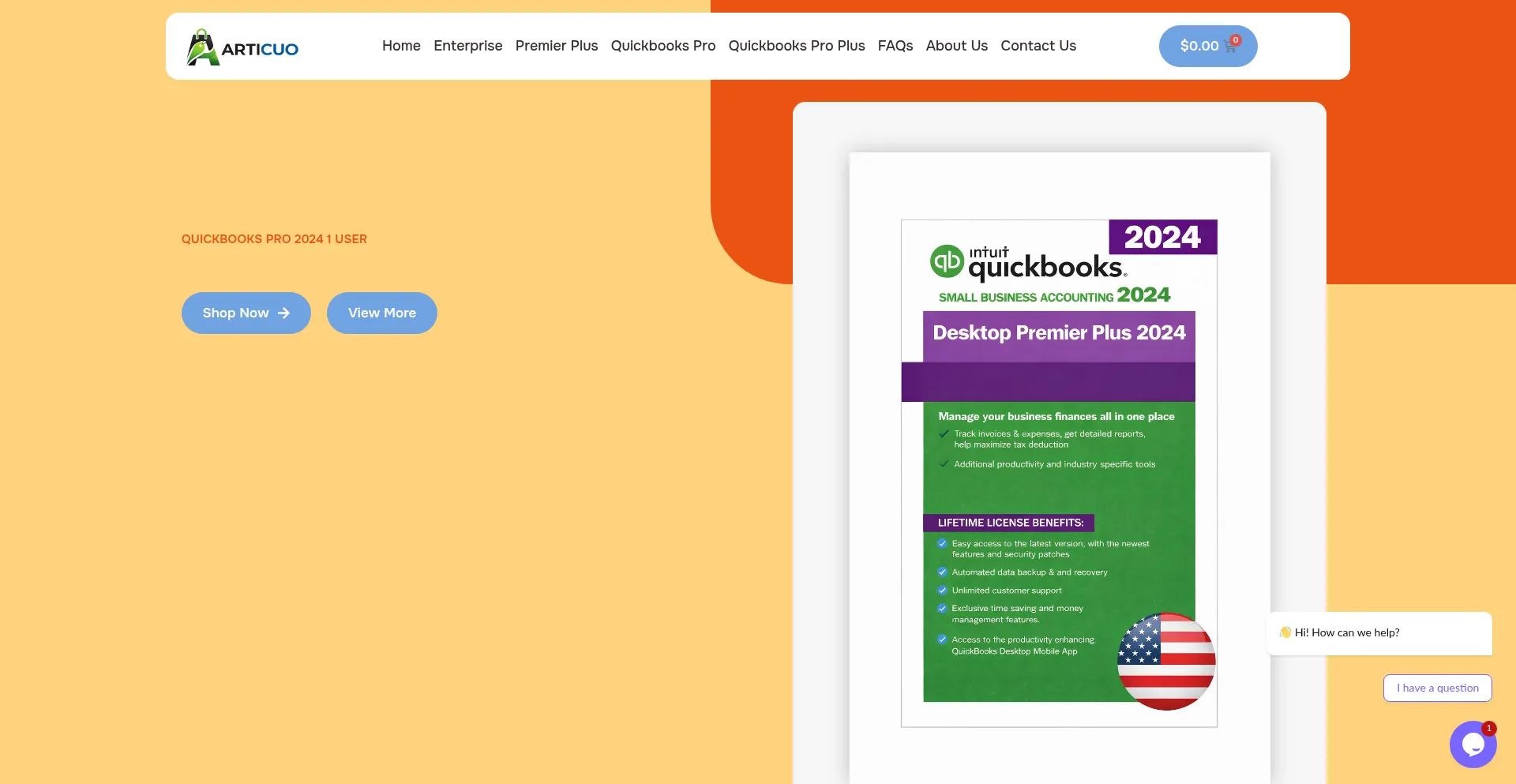
Task: Click the 'I have a question' button
Action: tap(1438, 688)
